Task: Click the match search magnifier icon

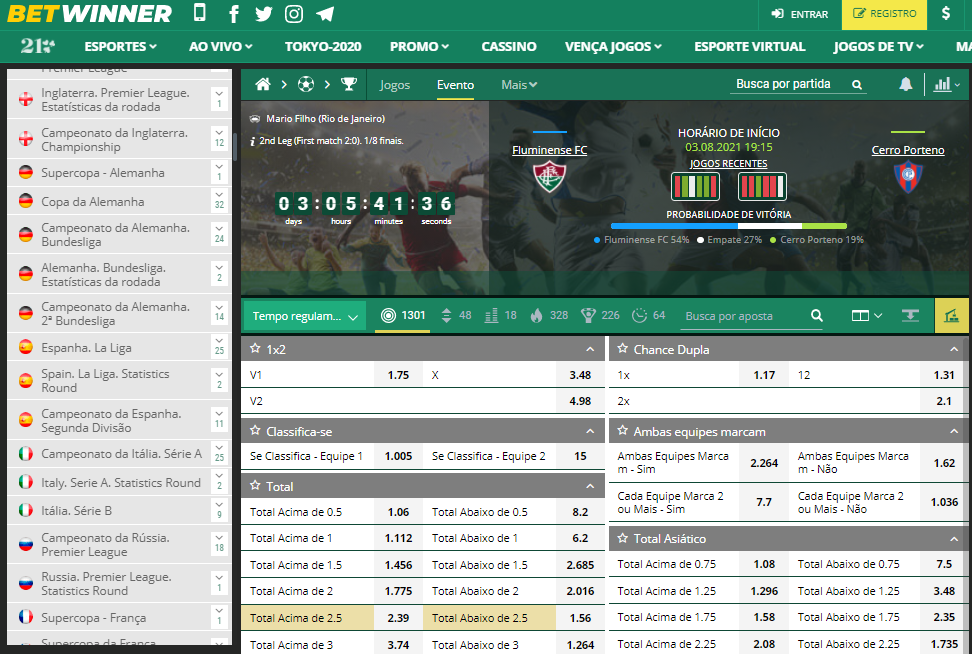Action: tap(857, 84)
